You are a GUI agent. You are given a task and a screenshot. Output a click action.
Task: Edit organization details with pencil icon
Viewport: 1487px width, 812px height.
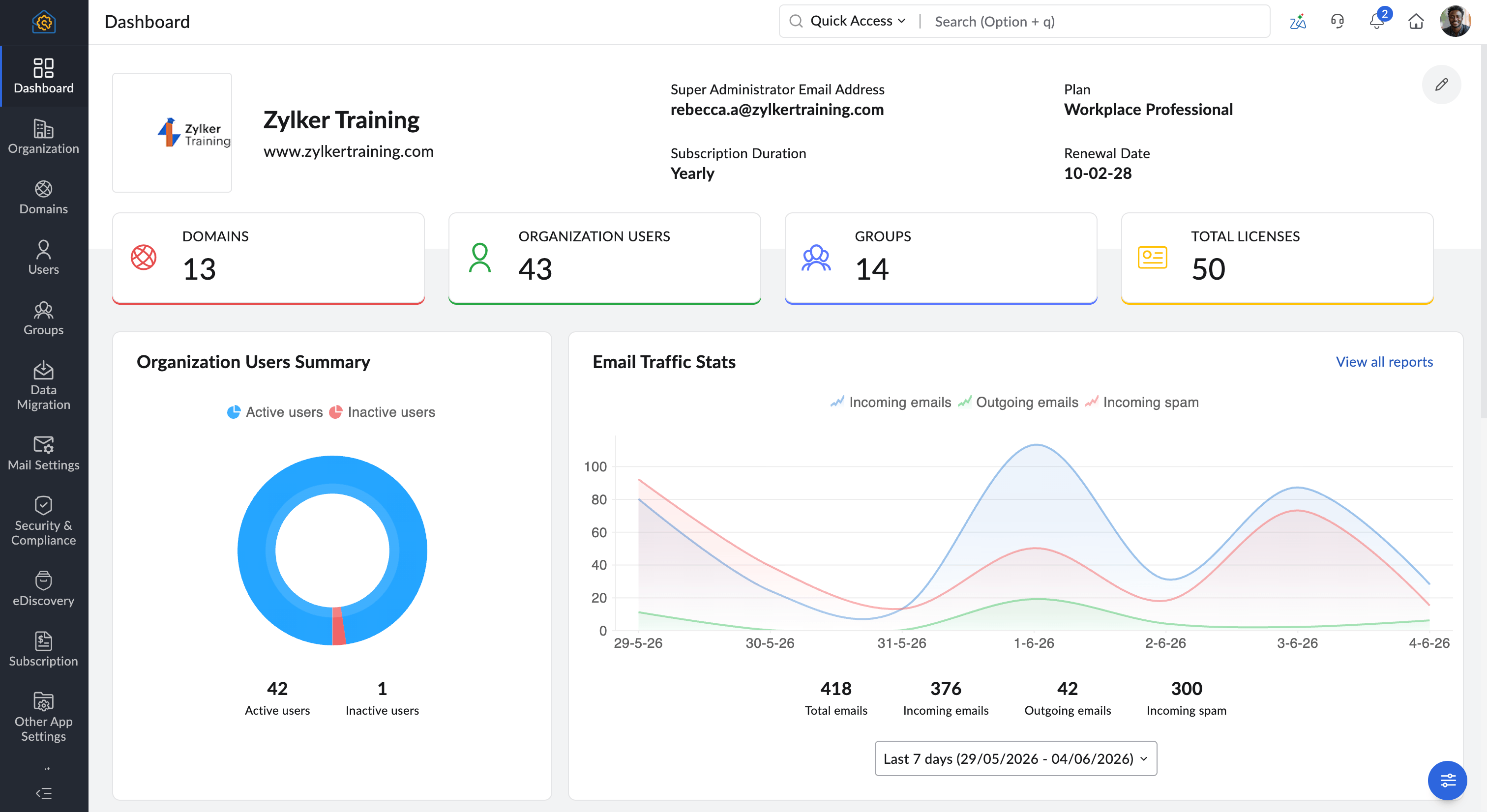1441,84
